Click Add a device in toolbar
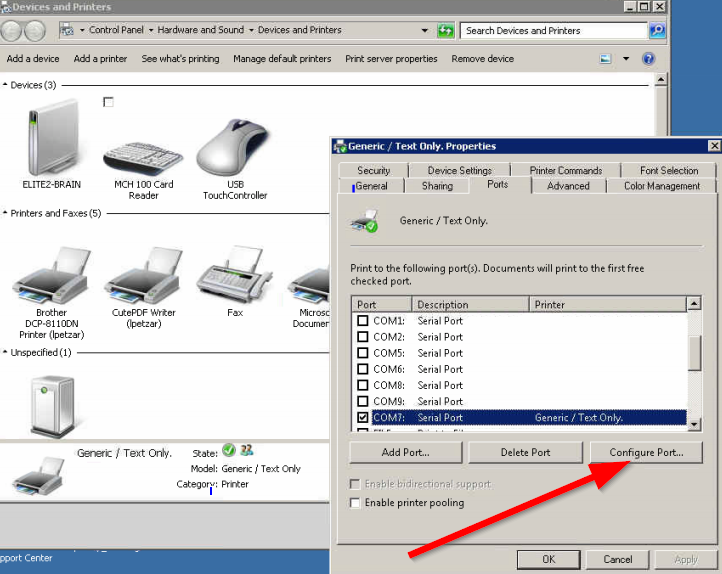722x574 pixels. click(33, 59)
